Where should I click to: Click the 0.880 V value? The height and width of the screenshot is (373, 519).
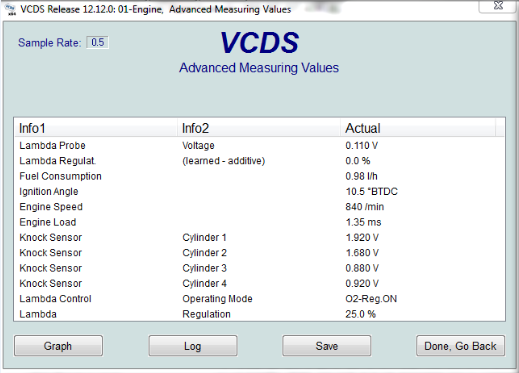click(362, 268)
